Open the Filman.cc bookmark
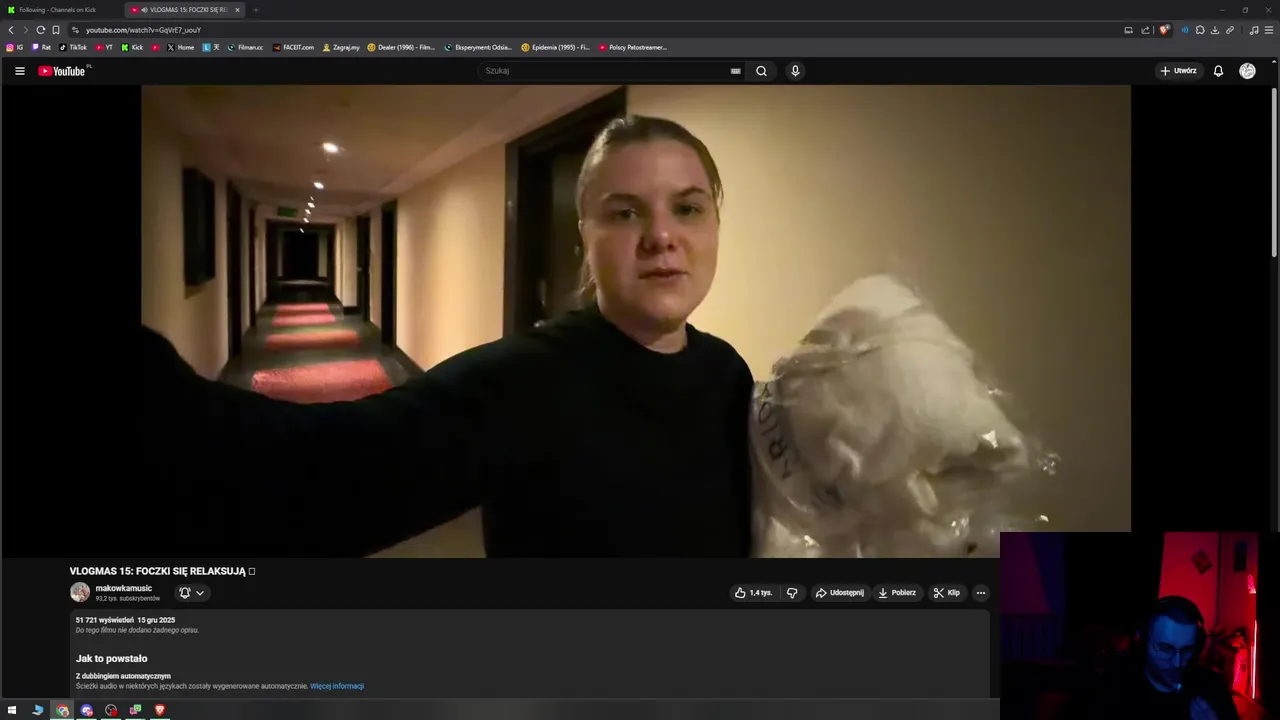 (x=245, y=47)
